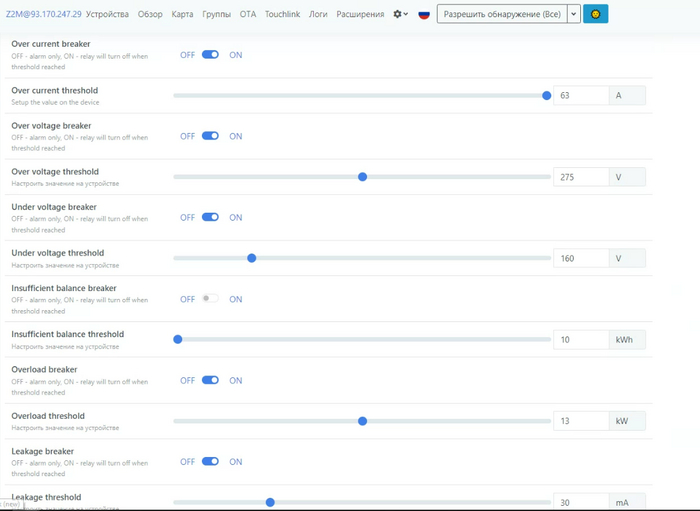Go to the Карта page
The image size is (700, 511).
click(182, 15)
